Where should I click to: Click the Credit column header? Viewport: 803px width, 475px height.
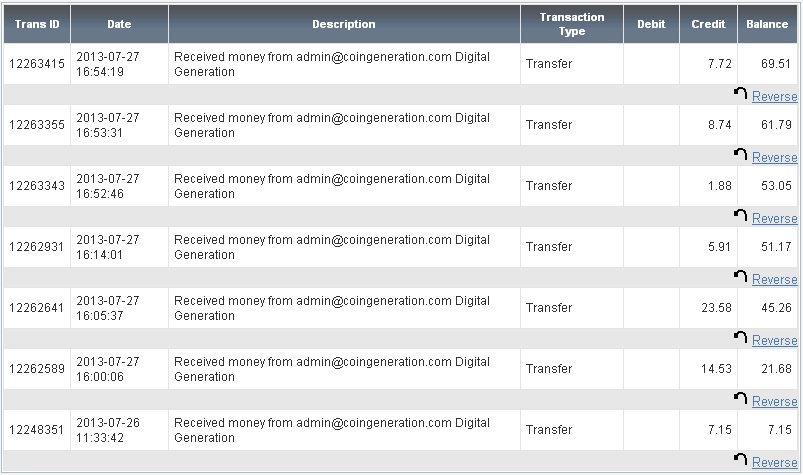(x=708, y=24)
